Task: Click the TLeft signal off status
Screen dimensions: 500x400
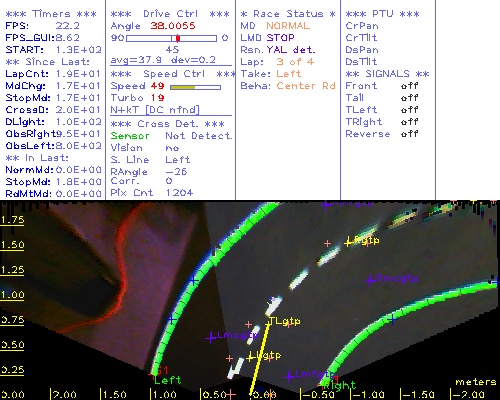Action: tap(410, 110)
